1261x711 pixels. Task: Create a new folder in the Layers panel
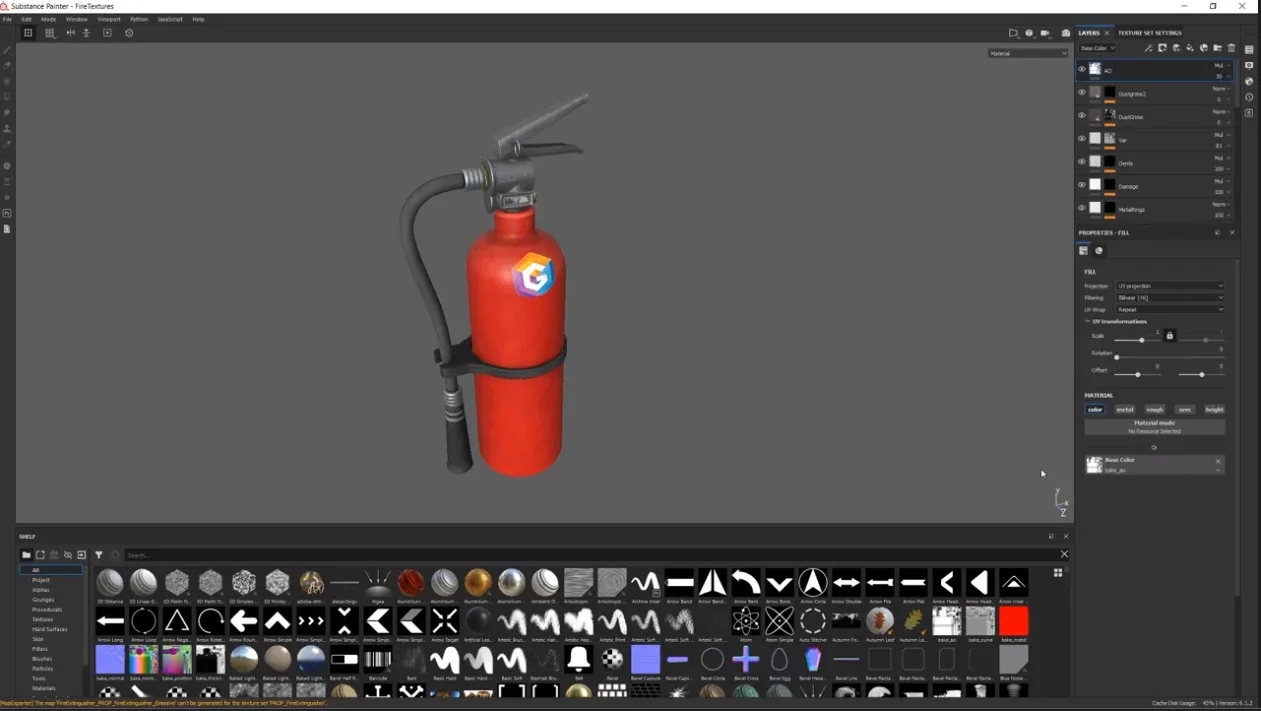point(1218,47)
